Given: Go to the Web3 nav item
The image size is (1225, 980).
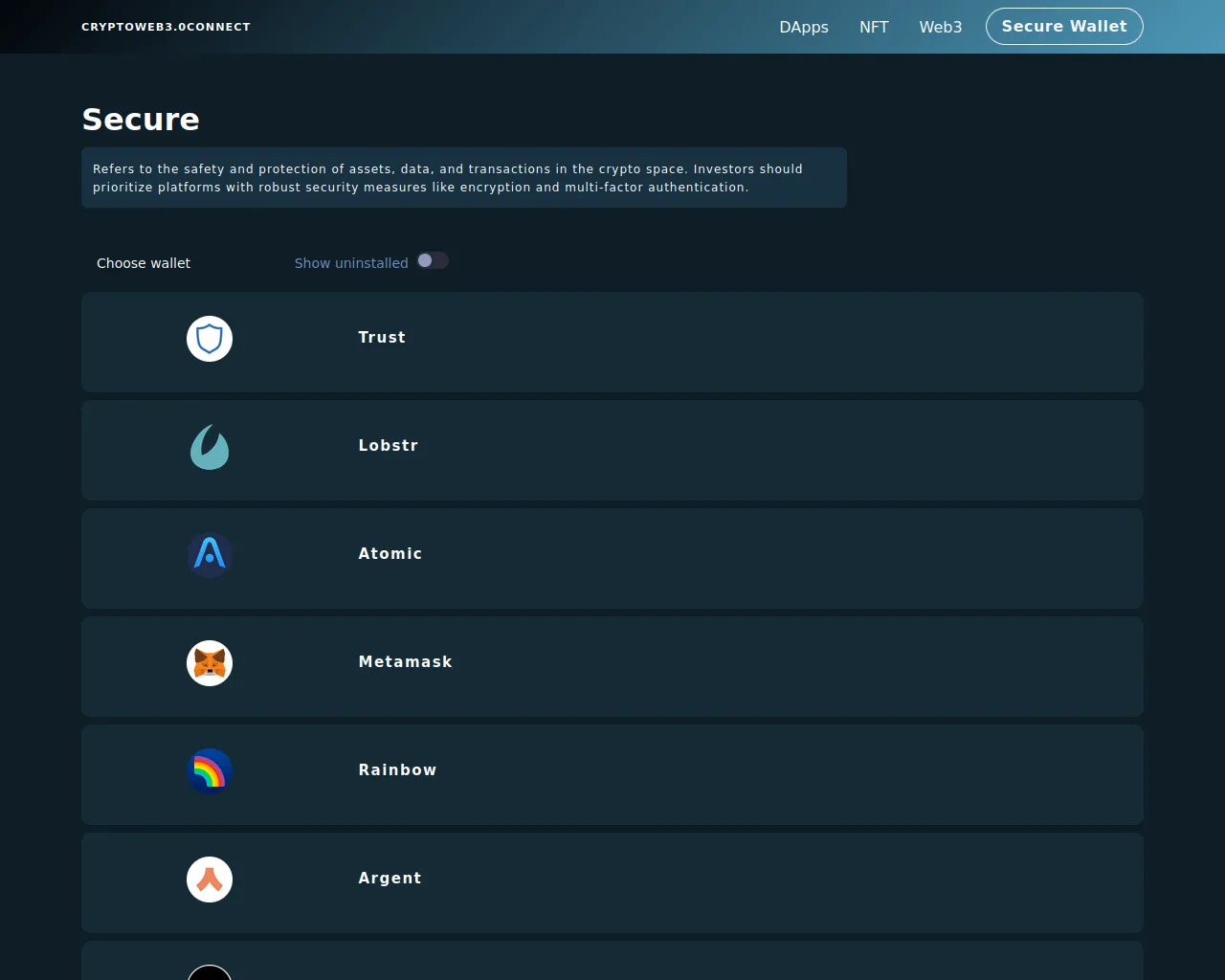Looking at the screenshot, I should click(x=940, y=27).
